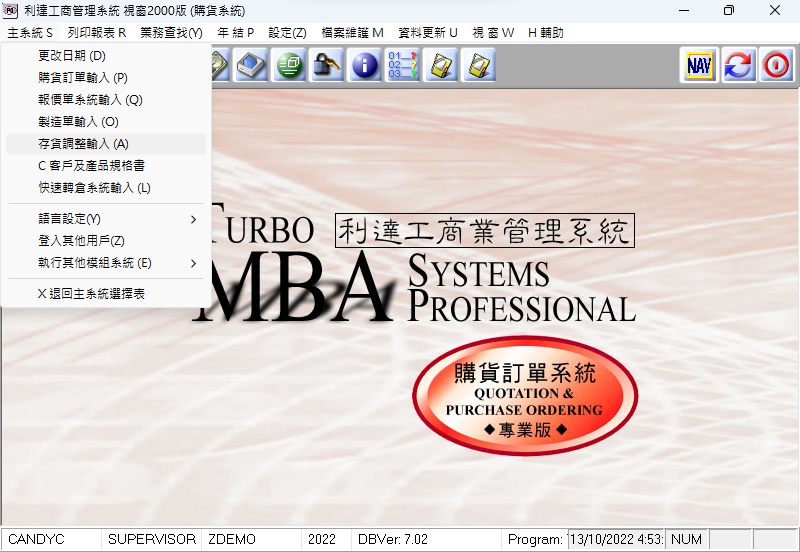Image resolution: width=800 pixels, height=552 pixels.
Task: Open the 列印報表 R menu
Action: tap(97, 33)
